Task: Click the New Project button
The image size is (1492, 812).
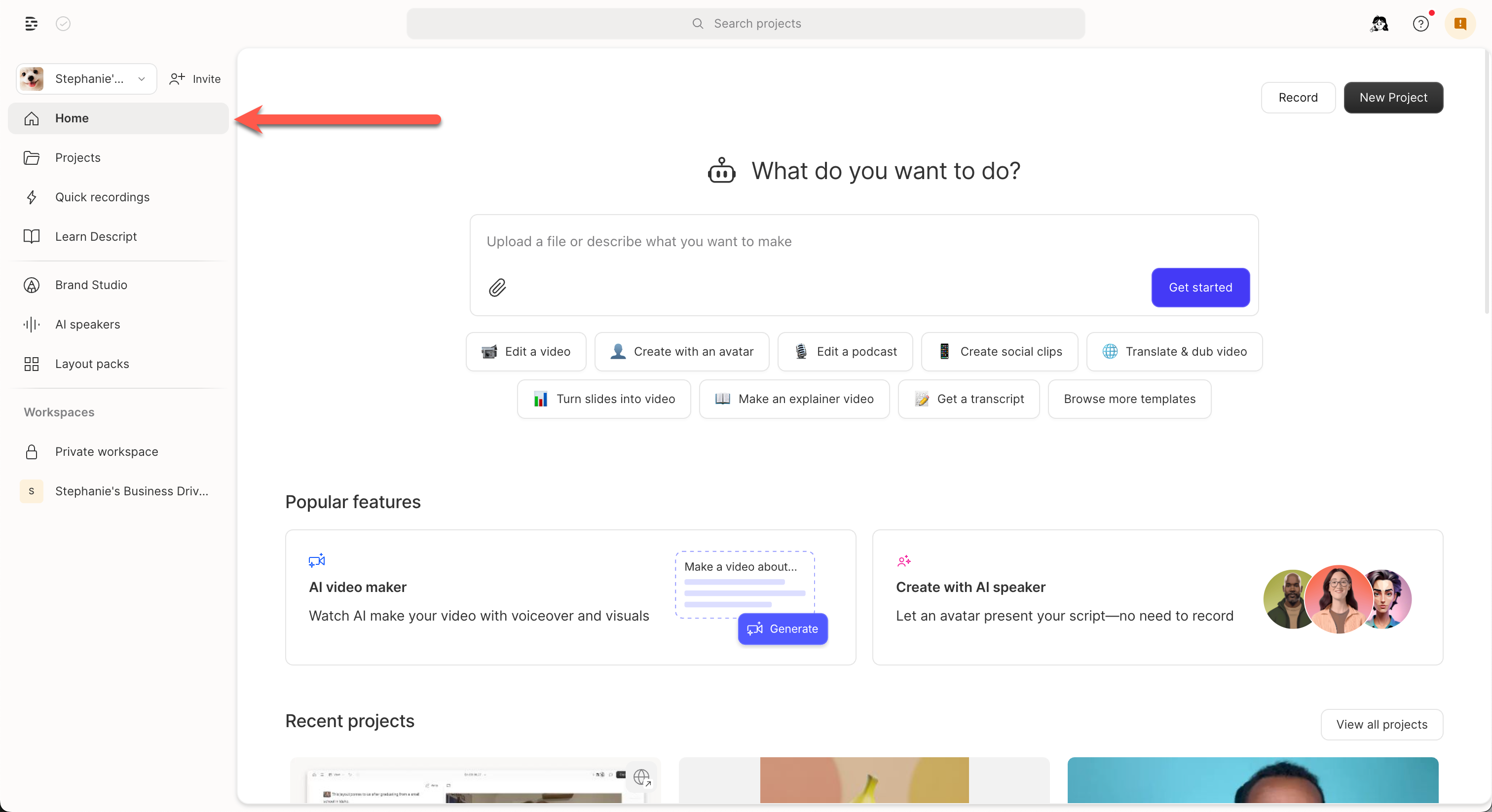Action: [x=1393, y=97]
